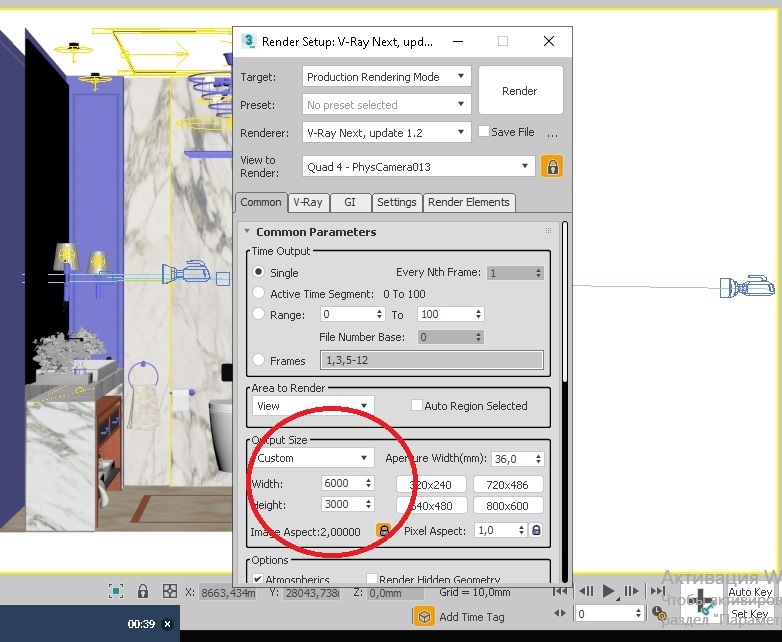The width and height of the screenshot is (782, 642).
Task: Open the Renderer dropdown
Action: click(387, 133)
